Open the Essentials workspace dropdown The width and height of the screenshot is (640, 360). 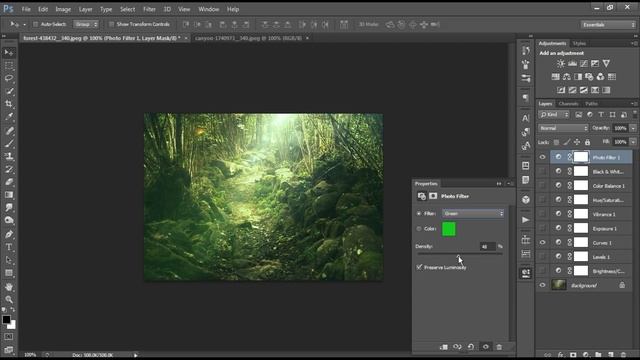608,24
